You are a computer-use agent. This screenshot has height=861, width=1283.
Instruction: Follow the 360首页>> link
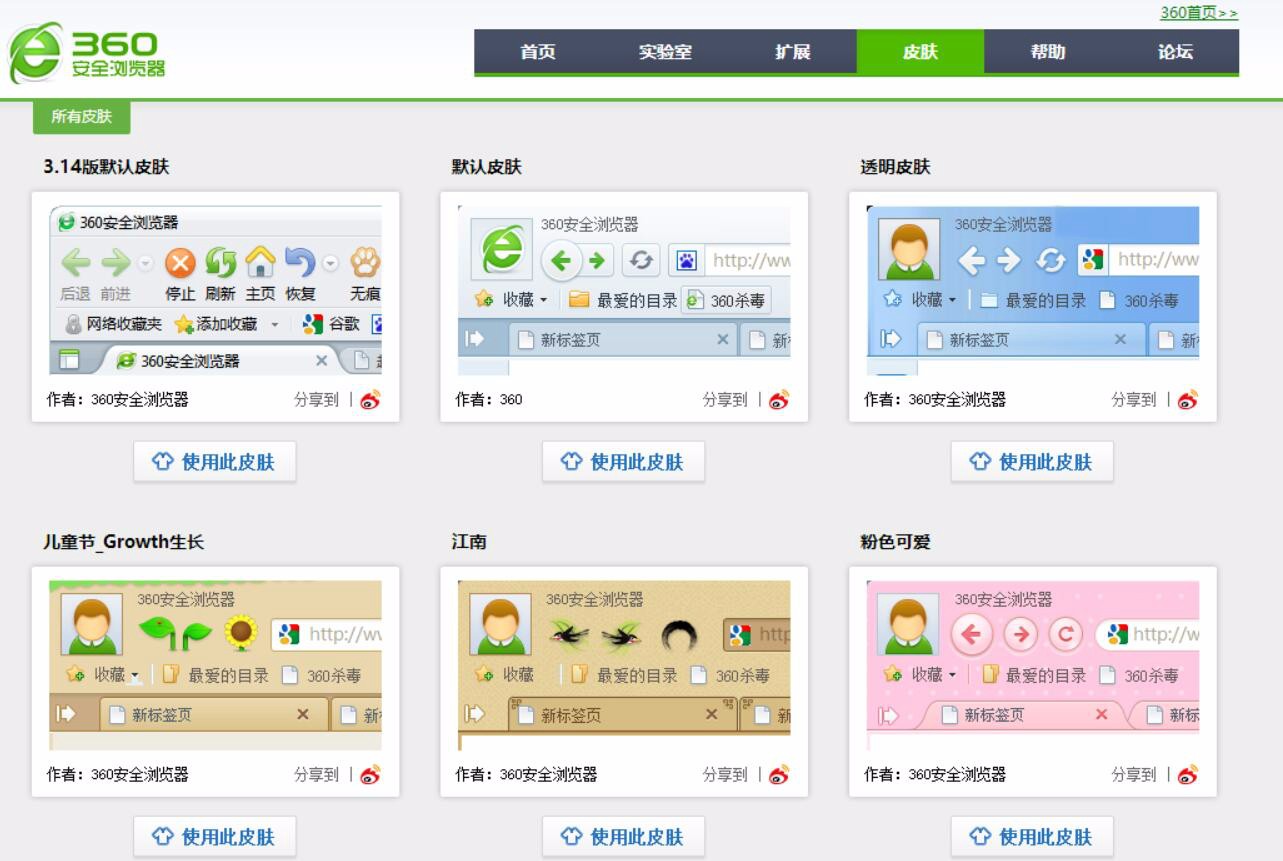click(x=1198, y=13)
